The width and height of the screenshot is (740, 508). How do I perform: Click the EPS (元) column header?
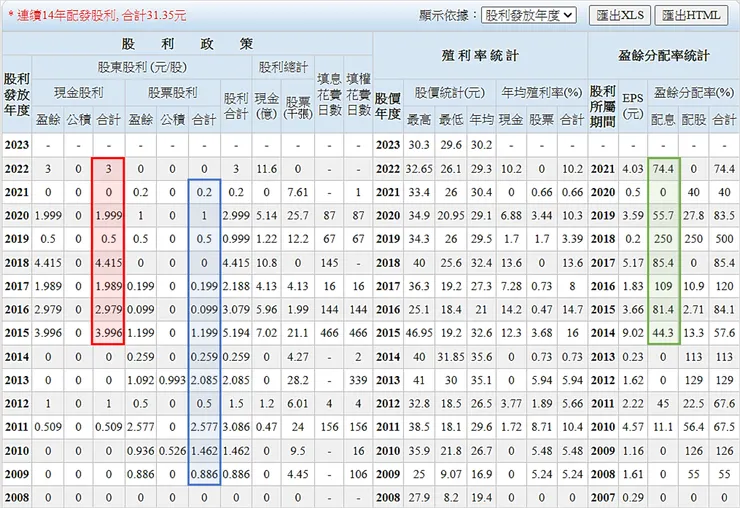632,106
